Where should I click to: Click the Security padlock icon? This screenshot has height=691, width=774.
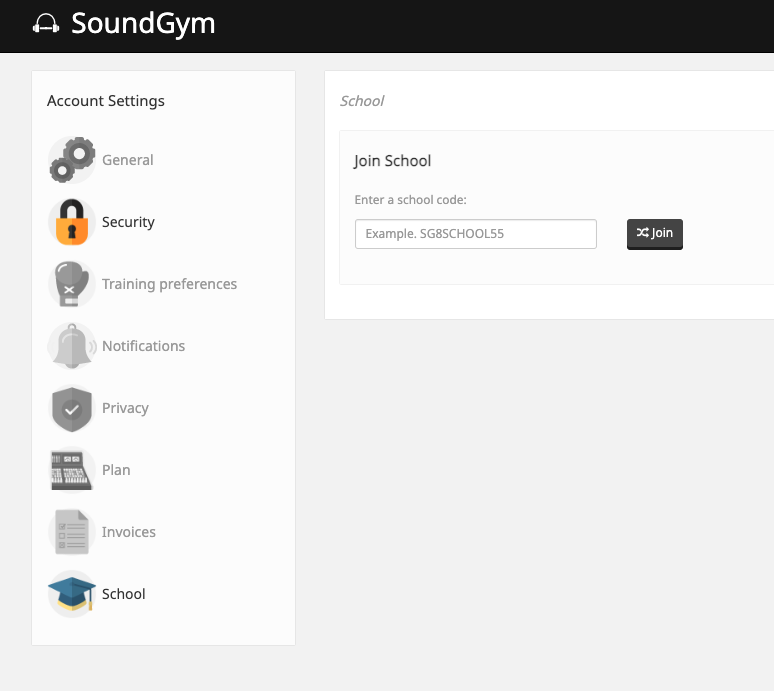click(x=72, y=222)
